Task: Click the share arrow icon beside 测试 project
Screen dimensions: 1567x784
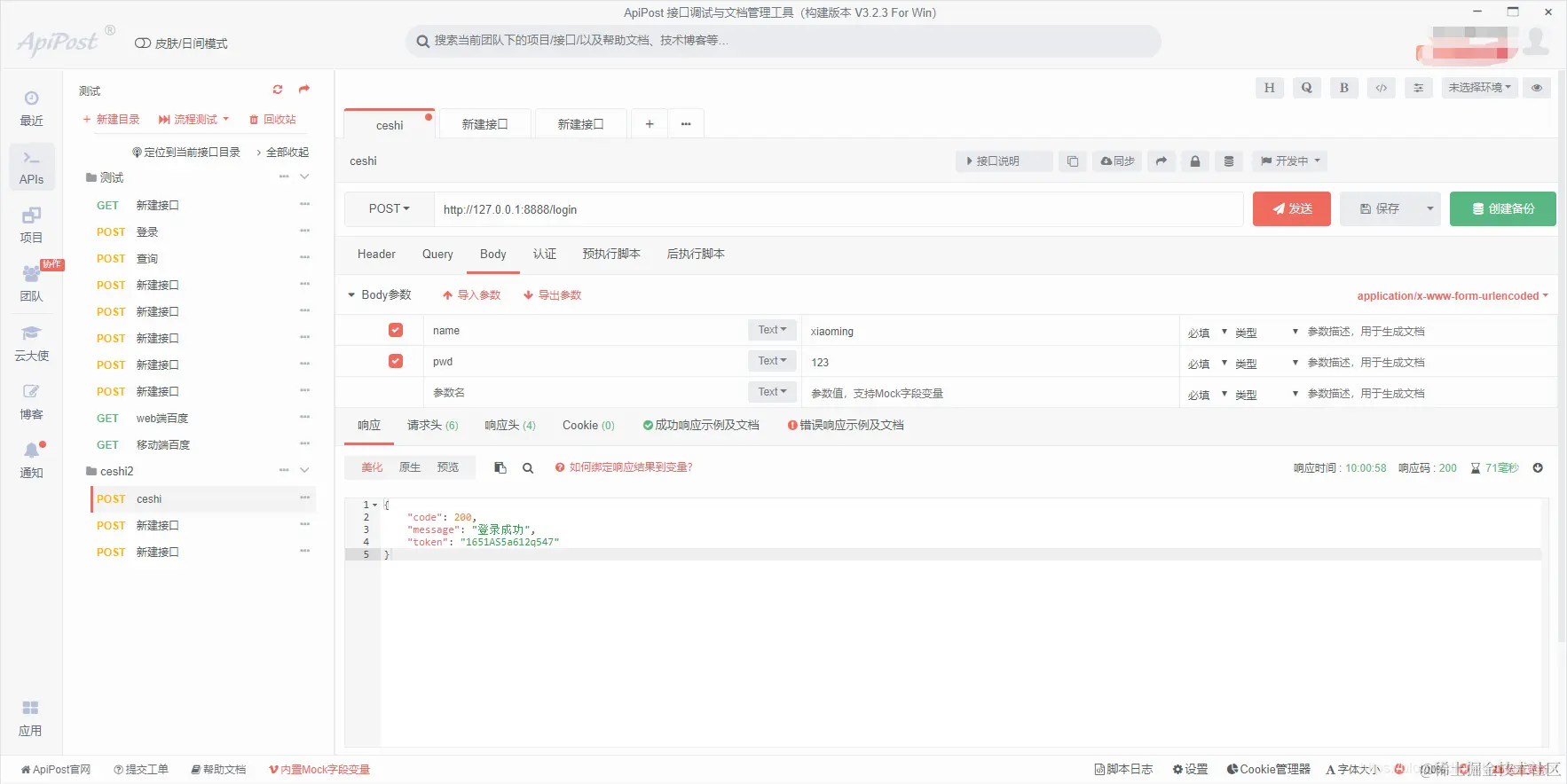Action: click(x=304, y=90)
